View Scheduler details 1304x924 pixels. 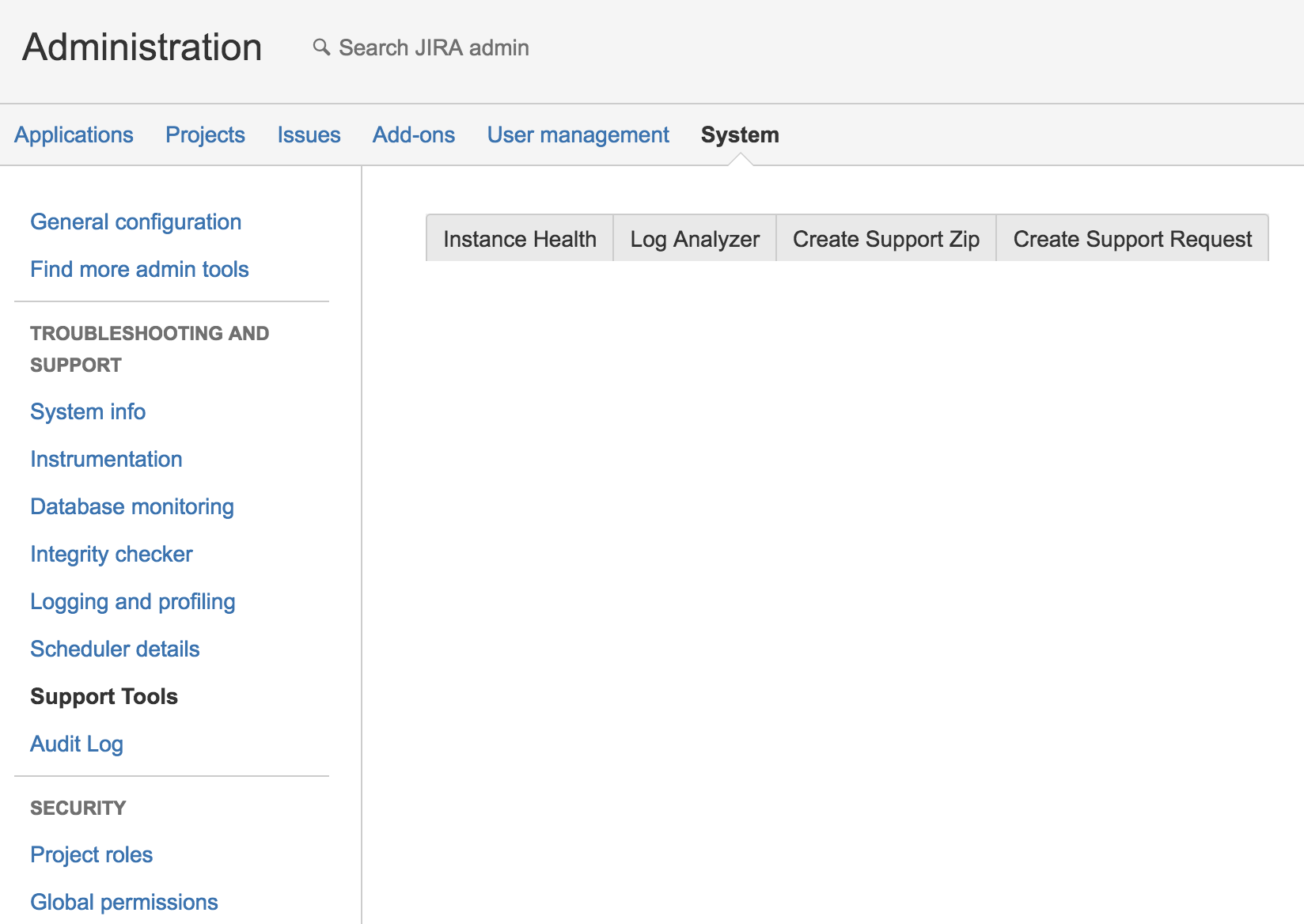pyautogui.click(x=115, y=649)
